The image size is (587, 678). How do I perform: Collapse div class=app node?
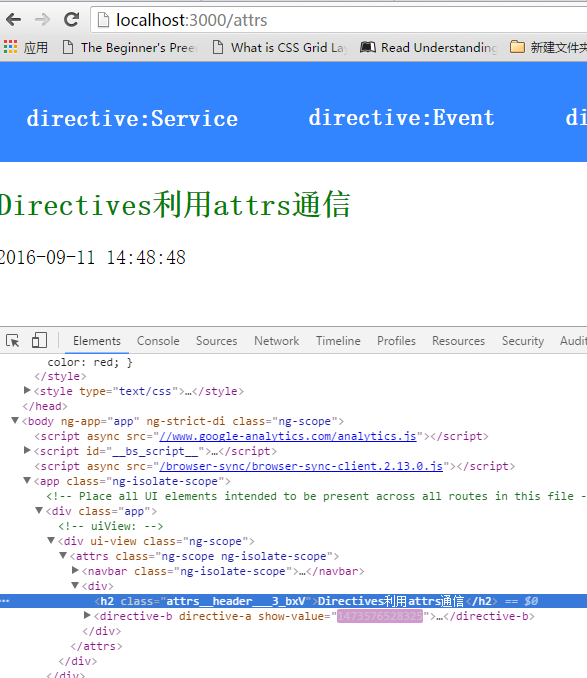tap(39, 511)
